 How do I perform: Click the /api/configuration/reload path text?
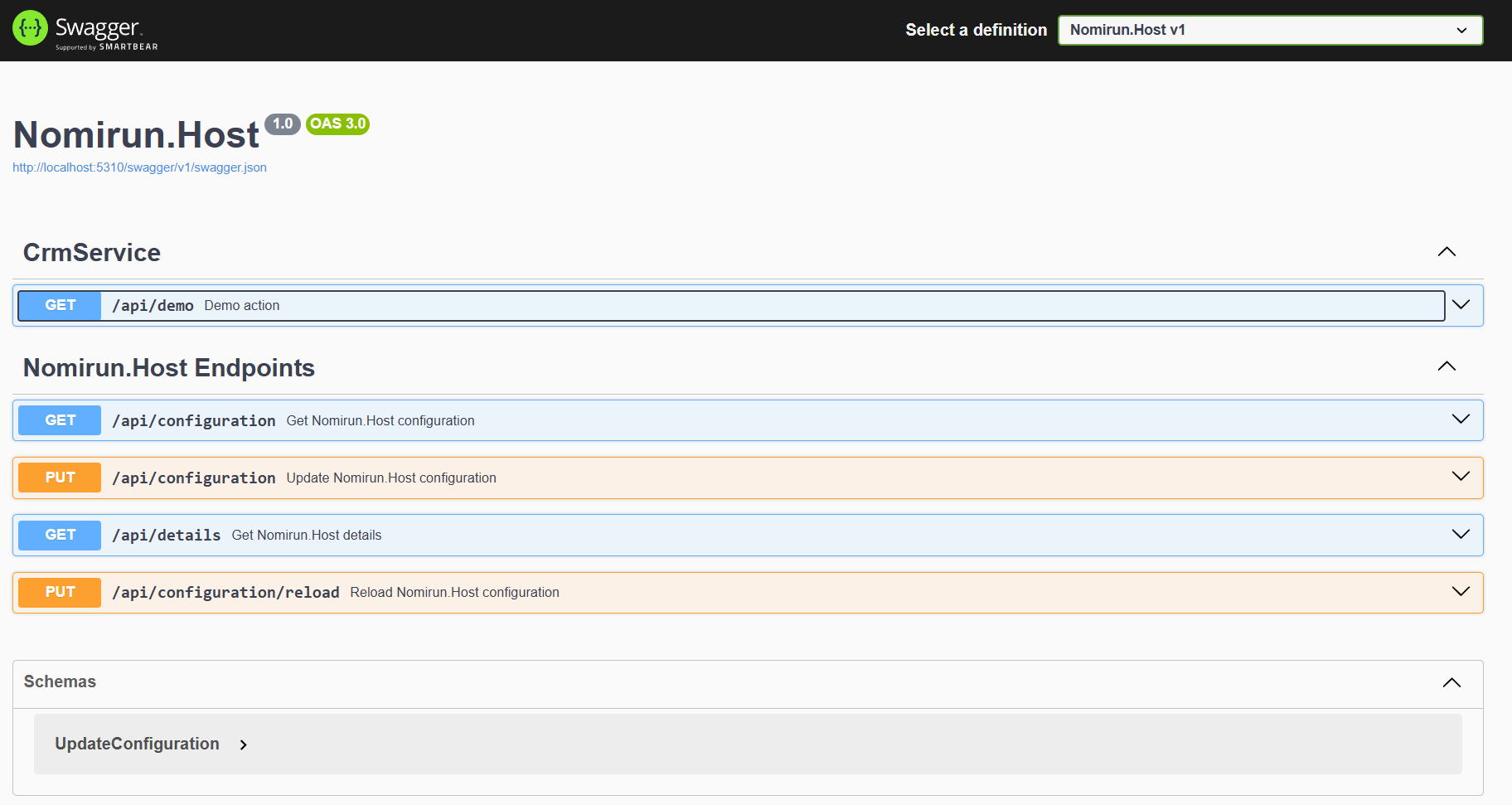tap(225, 593)
